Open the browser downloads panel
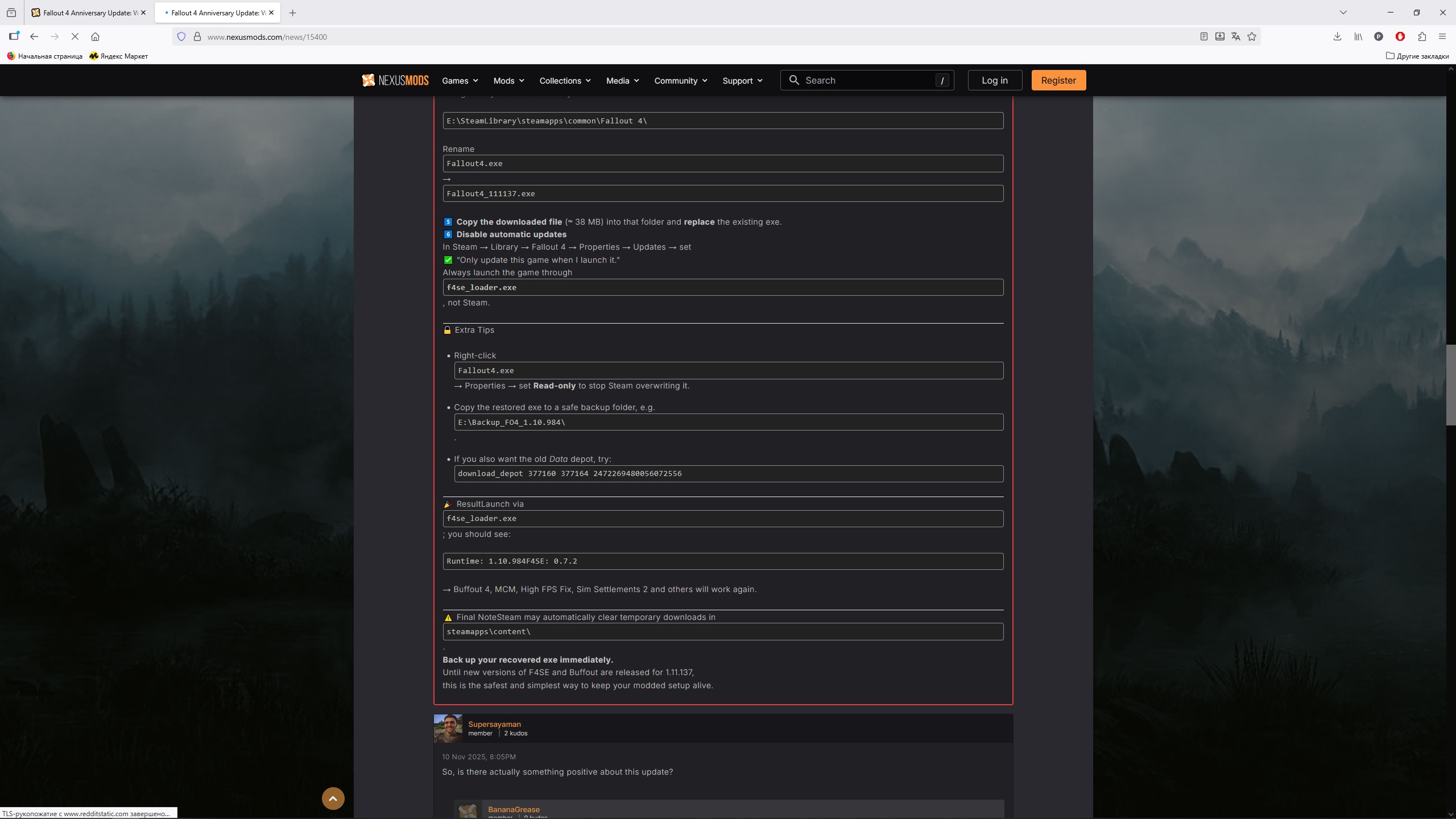This screenshot has width=1456, height=819. tap(1337, 36)
